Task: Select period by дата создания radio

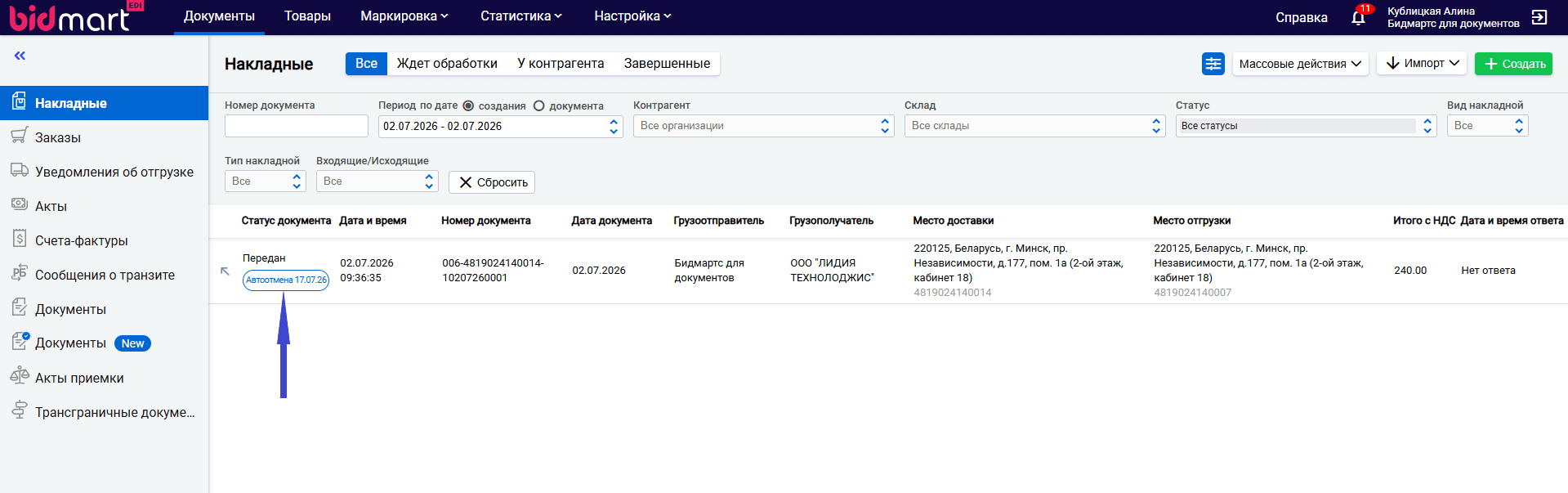Action: [468, 105]
